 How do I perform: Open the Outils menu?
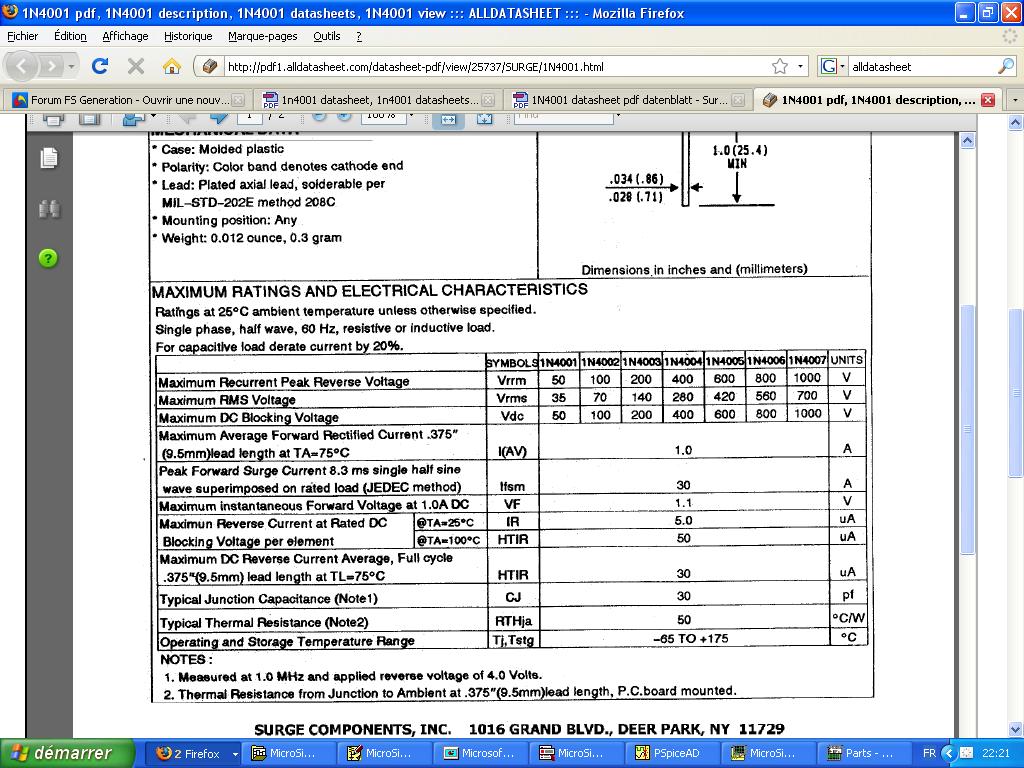pos(327,36)
